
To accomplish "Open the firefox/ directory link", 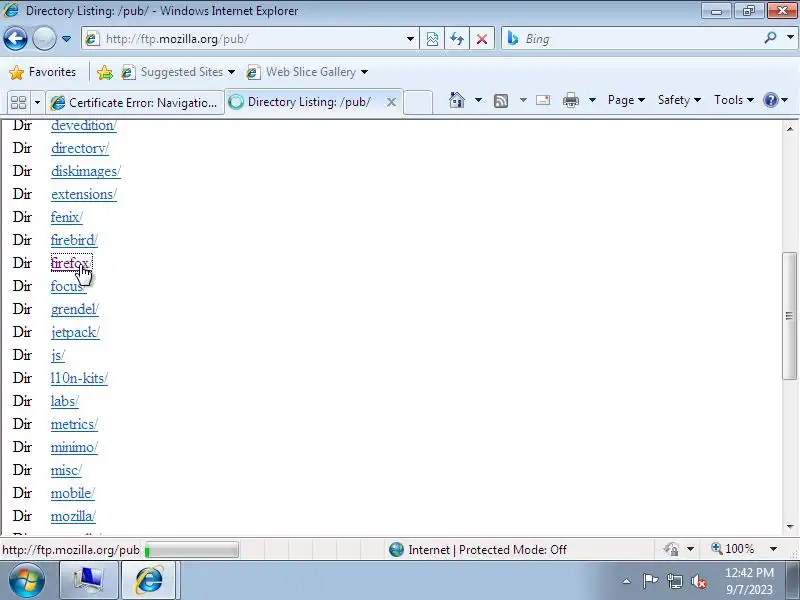I will pos(71,263).
